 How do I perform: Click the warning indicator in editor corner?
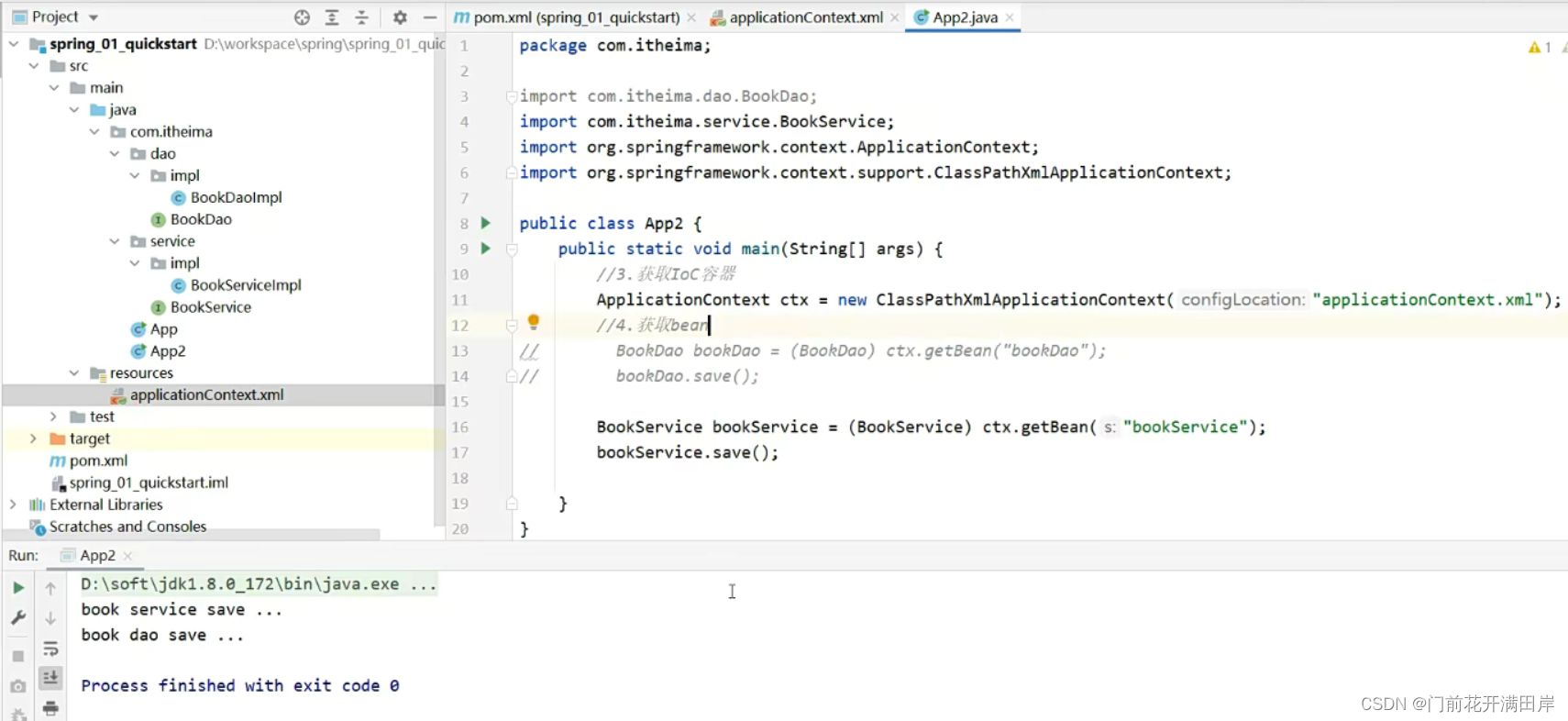1540,47
